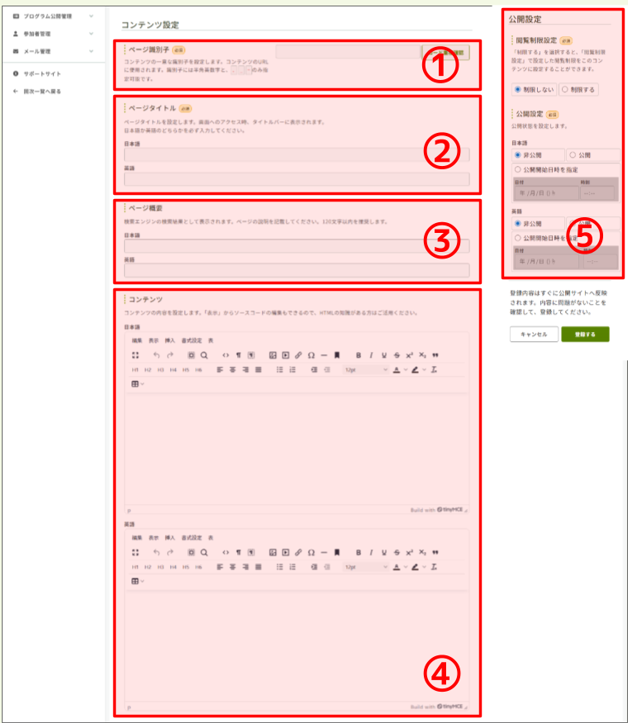Apply strikethrough in the Japanese editor
This screenshot has height=723, width=628.
pos(397,355)
